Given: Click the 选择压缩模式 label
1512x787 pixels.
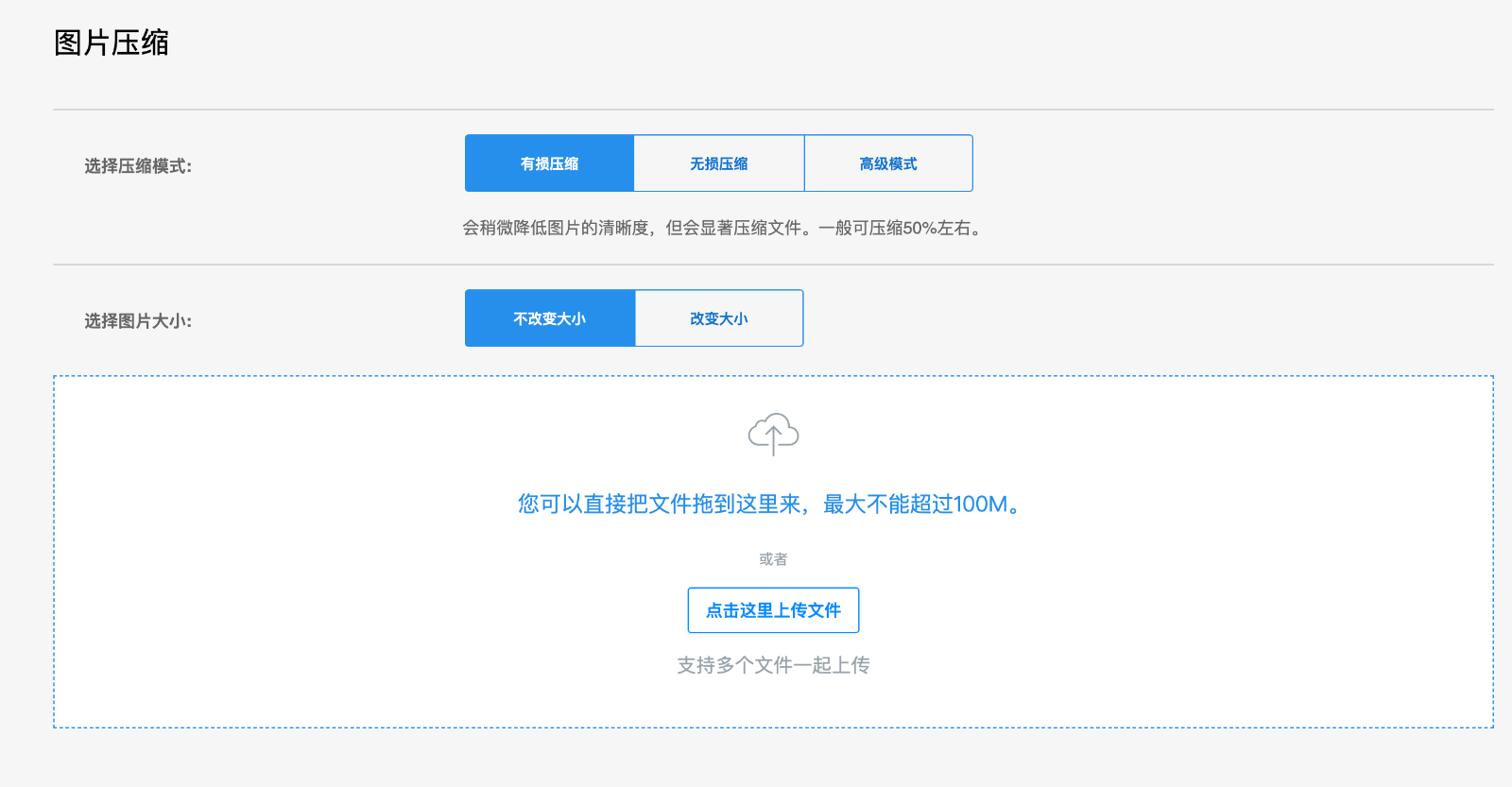Looking at the screenshot, I should 138,166.
